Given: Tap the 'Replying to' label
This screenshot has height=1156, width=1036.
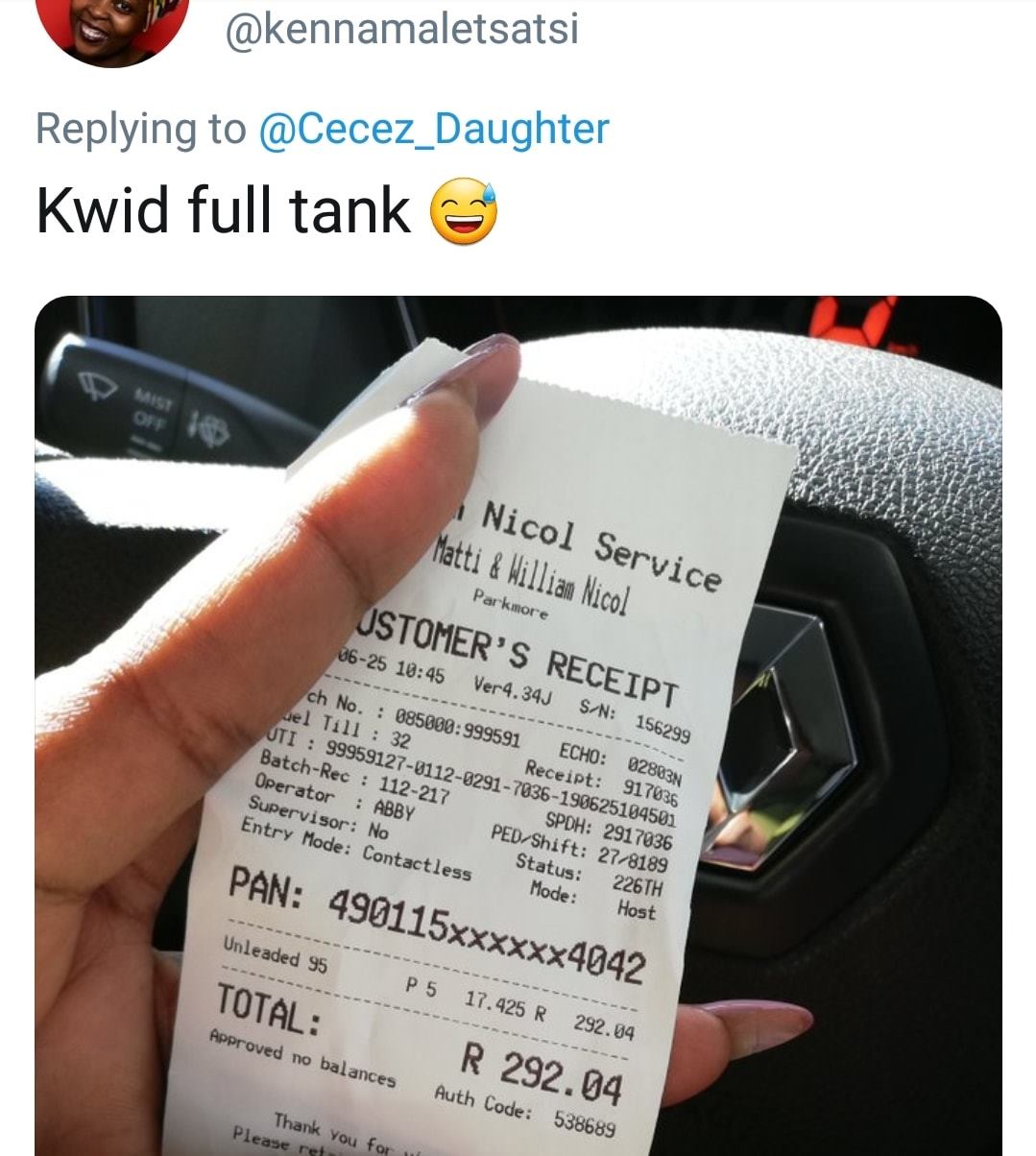Looking at the screenshot, I should coord(141,128).
